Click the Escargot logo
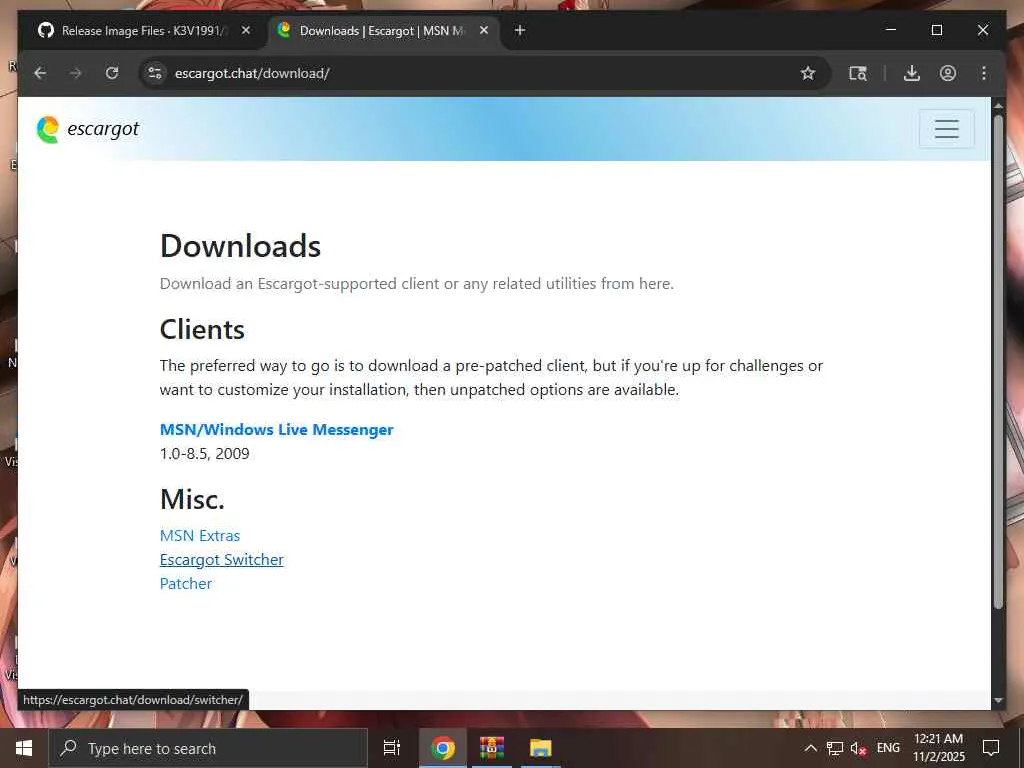Screen dimensions: 1024x768 [x=88, y=129]
